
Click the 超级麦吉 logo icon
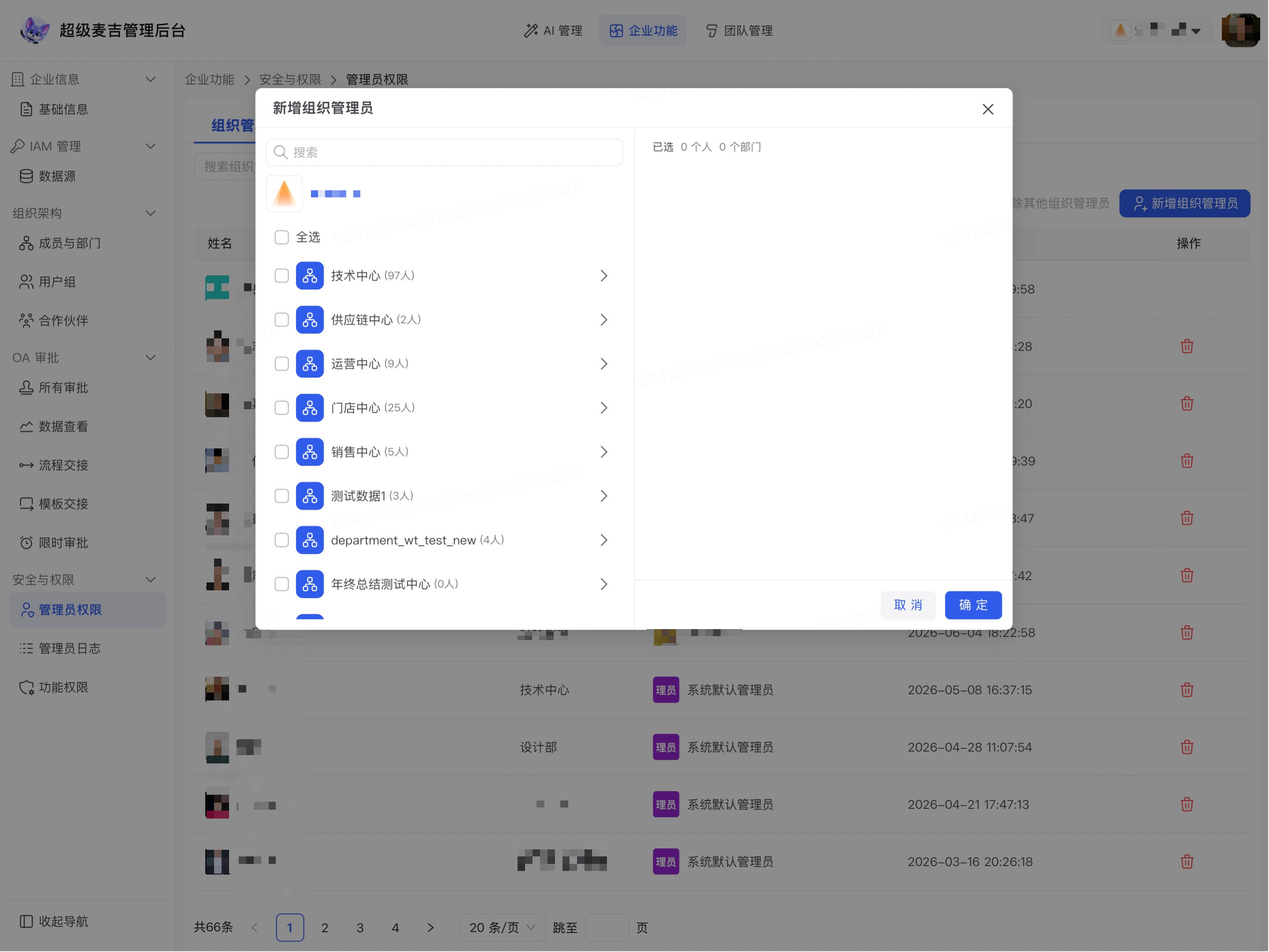[x=34, y=30]
